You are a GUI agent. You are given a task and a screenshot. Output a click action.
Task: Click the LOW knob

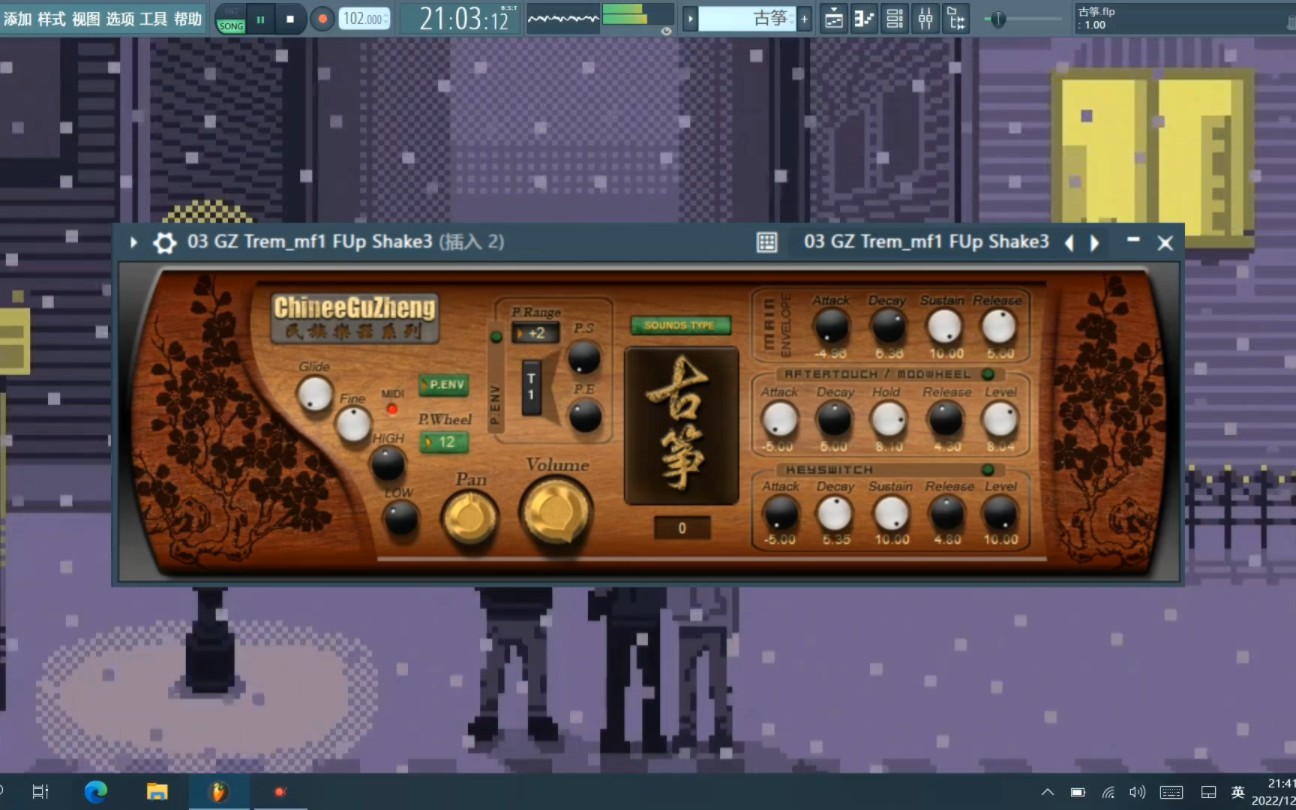tap(401, 517)
